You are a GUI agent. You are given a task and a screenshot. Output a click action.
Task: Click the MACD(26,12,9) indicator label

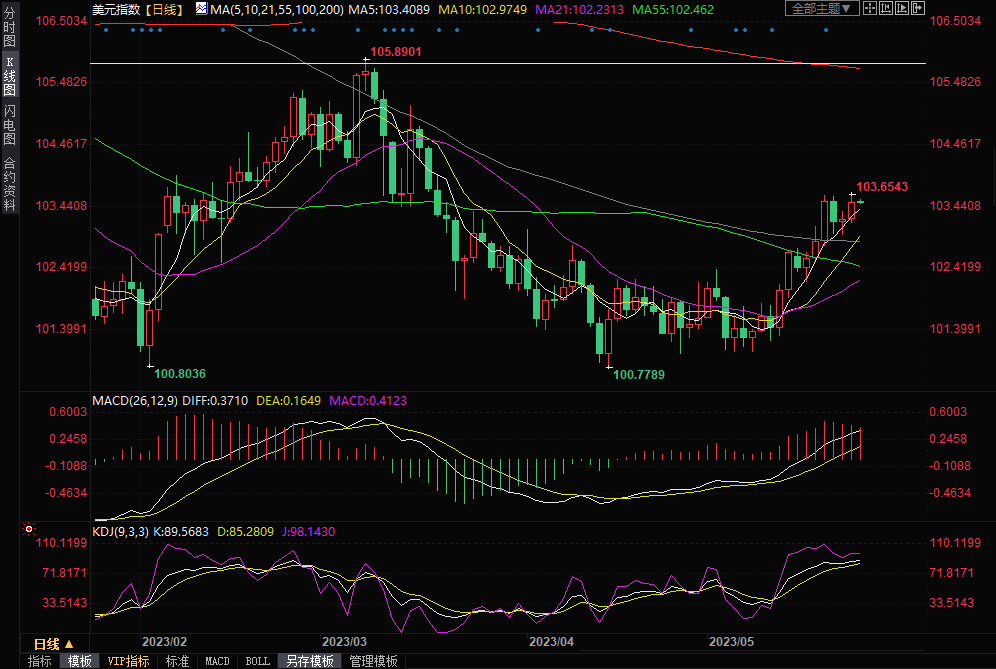[136, 400]
